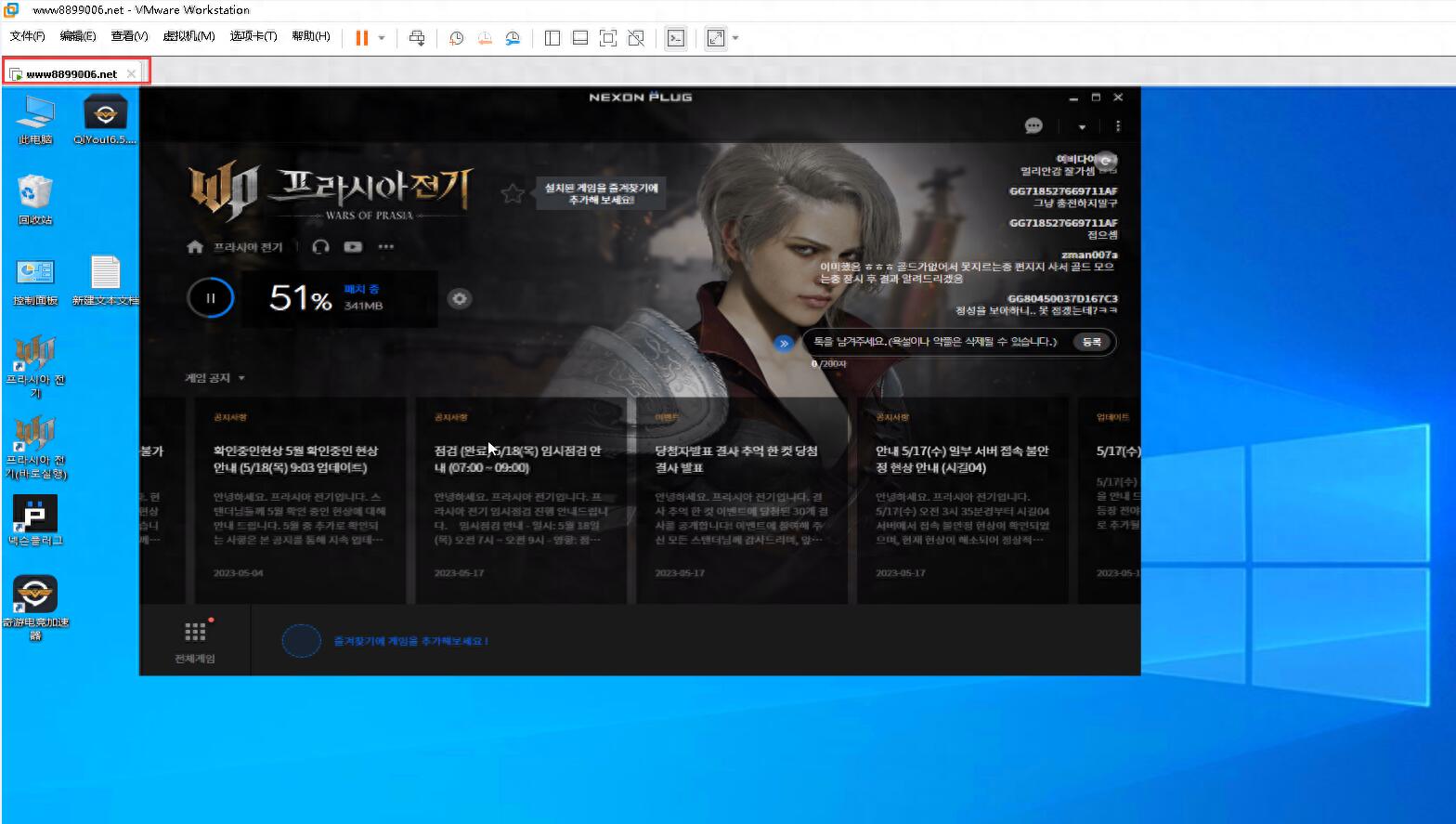The height and width of the screenshot is (824, 1456).
Task: Open 回收站 recycle bin icon
Action: point(35,200)
